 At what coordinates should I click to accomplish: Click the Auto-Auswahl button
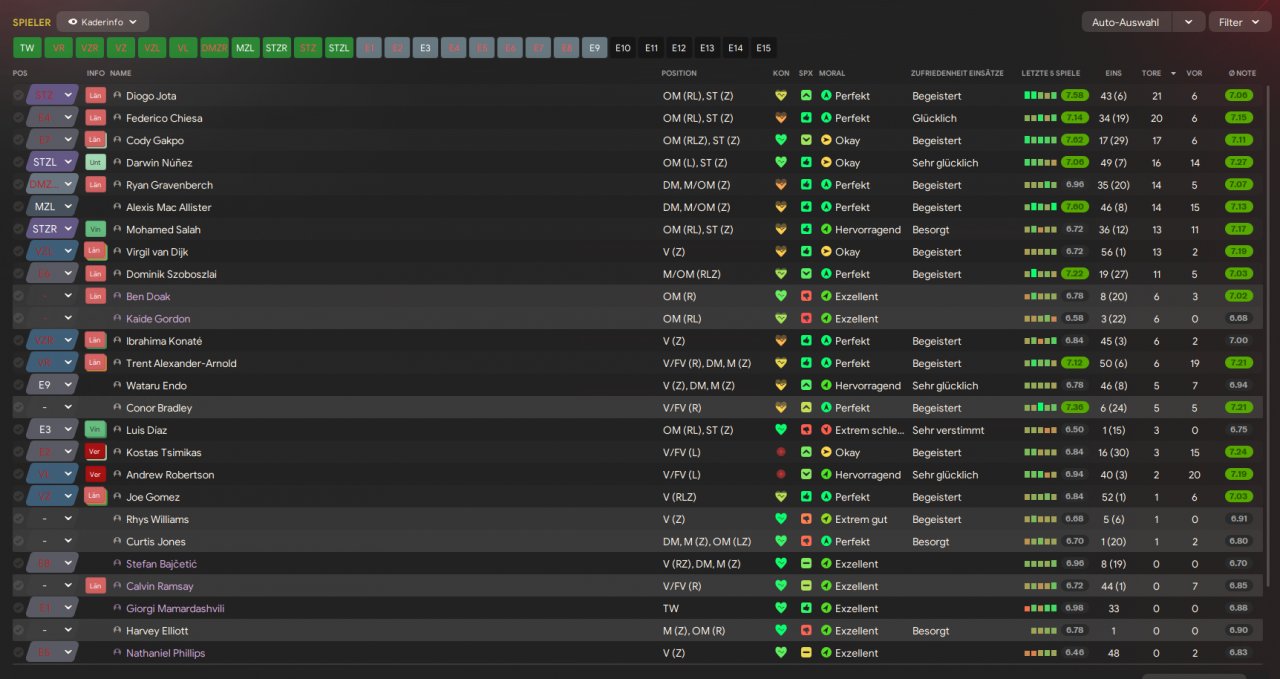(1126, 21)
